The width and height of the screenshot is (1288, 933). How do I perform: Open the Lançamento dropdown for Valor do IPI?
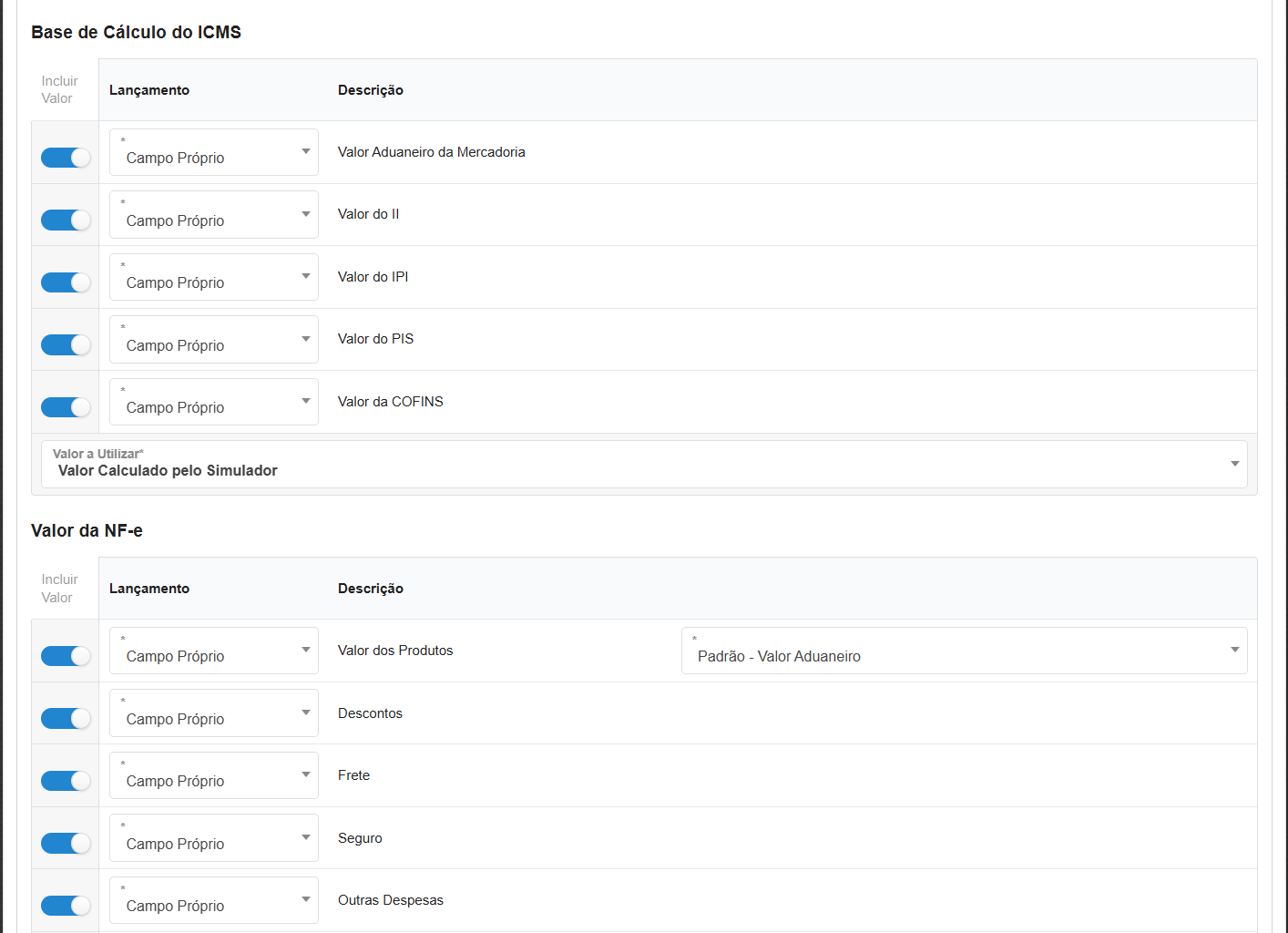tap(214, 277)
